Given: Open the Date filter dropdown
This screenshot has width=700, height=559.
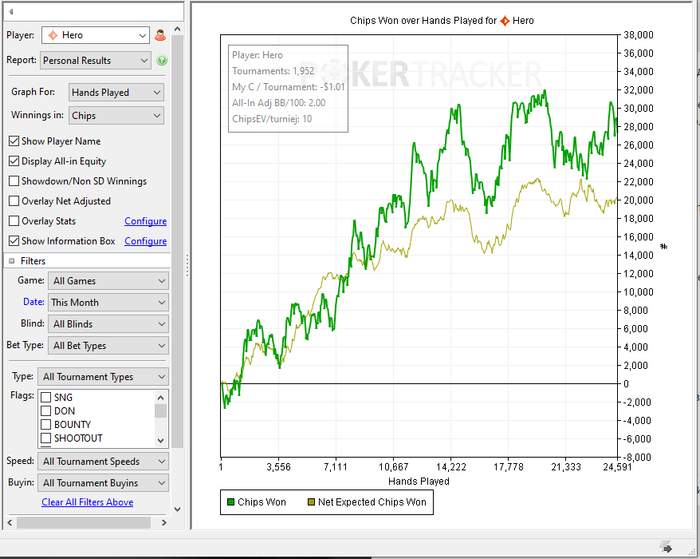Looking at the screenshot, I should (108, 302).
